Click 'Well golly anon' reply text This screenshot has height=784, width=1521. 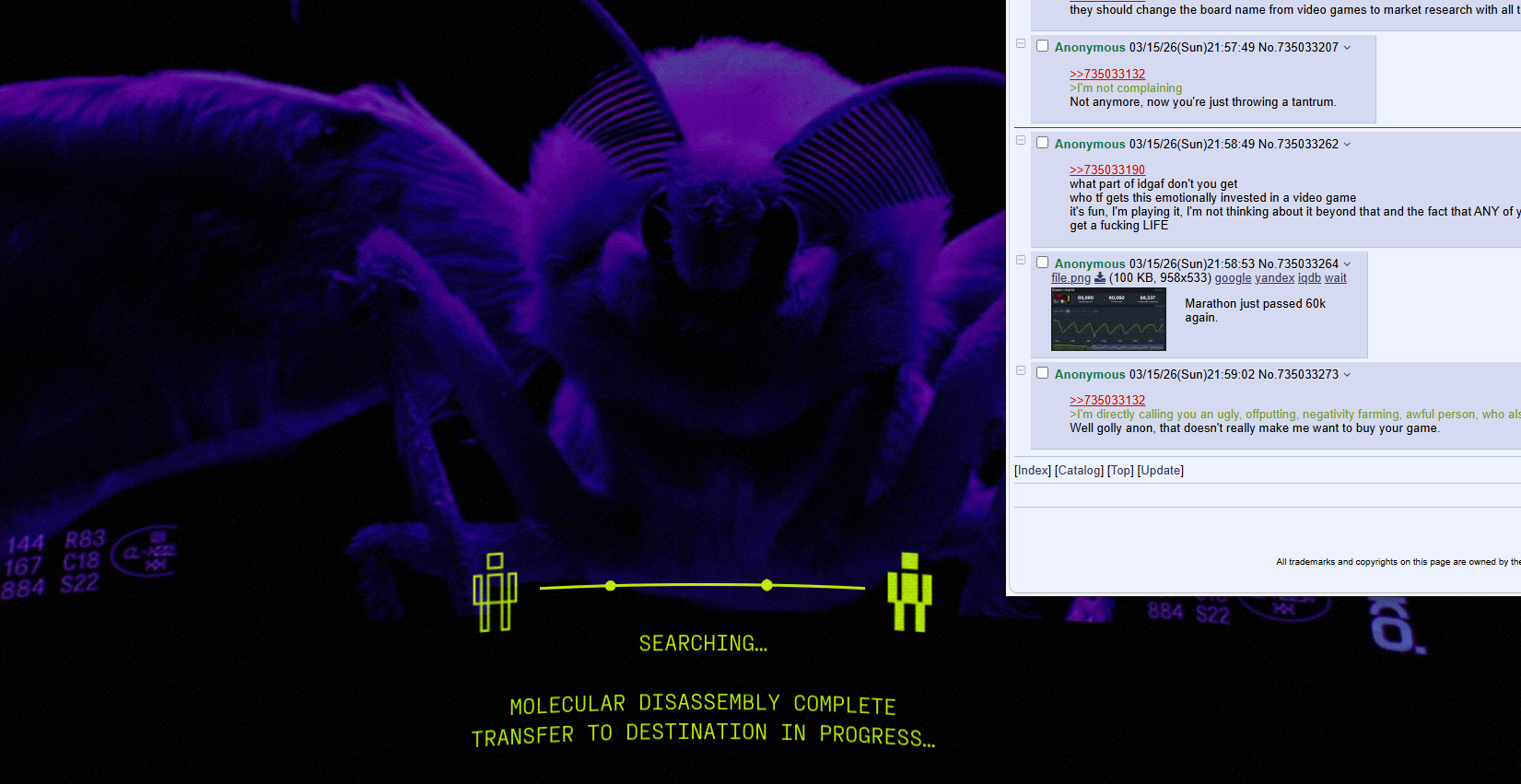click(x=1255, y=428)
